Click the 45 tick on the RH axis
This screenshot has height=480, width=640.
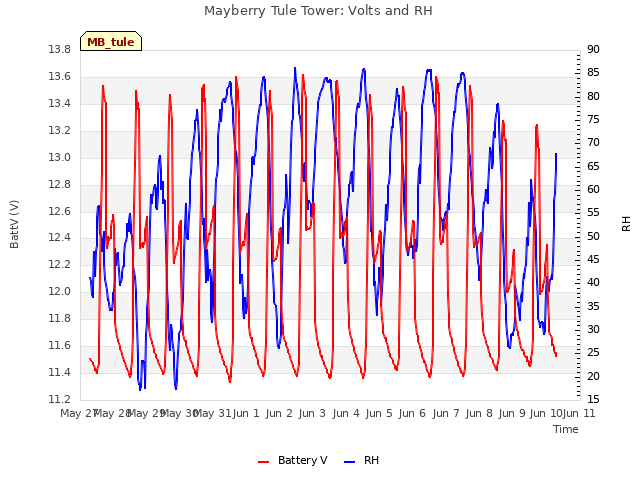[x=593, y=260]
